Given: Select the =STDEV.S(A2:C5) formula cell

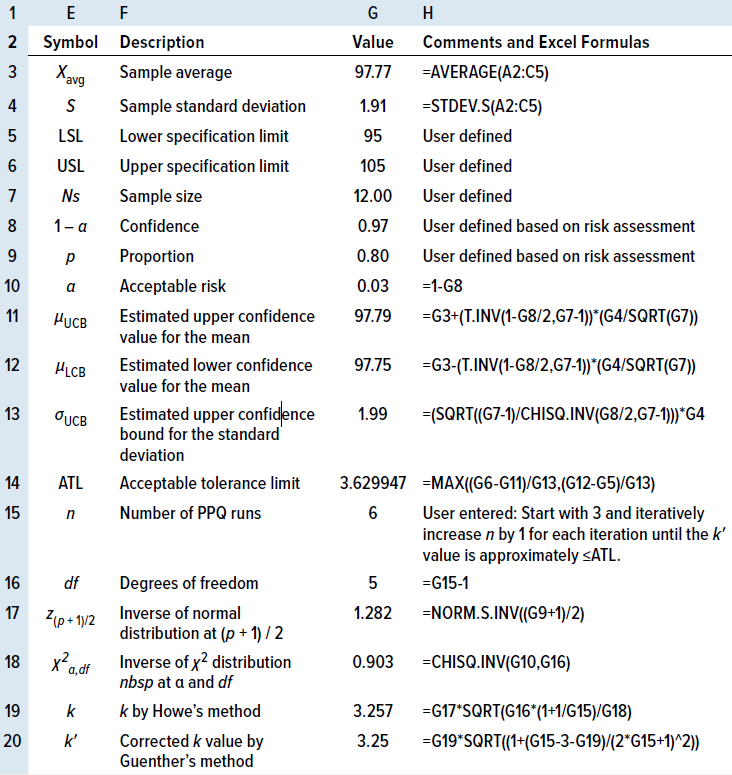Looking at the screenshot, I should click(485, 104).
